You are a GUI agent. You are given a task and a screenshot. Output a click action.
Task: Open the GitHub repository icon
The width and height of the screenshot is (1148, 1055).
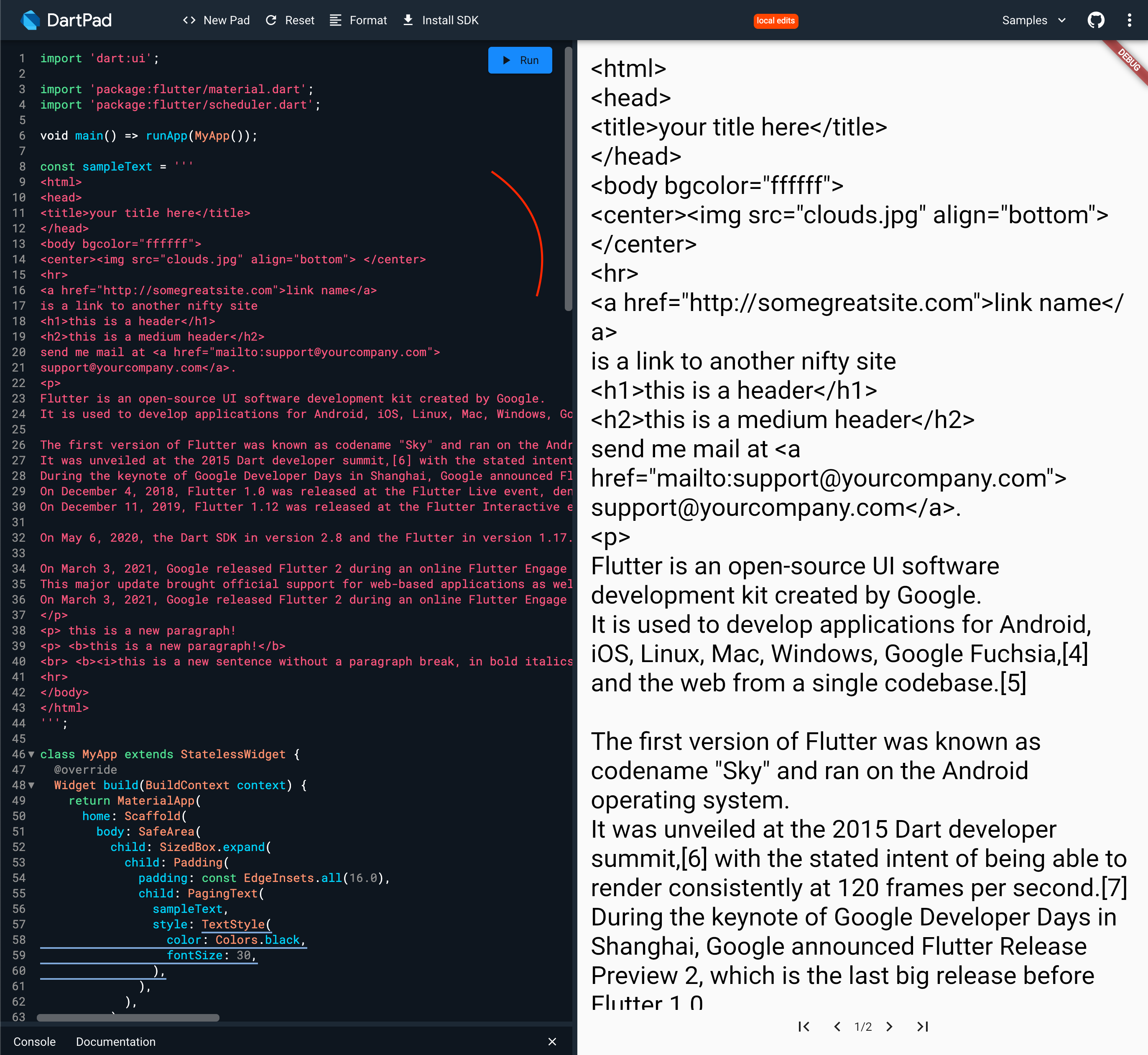[x=1096, y=20]
